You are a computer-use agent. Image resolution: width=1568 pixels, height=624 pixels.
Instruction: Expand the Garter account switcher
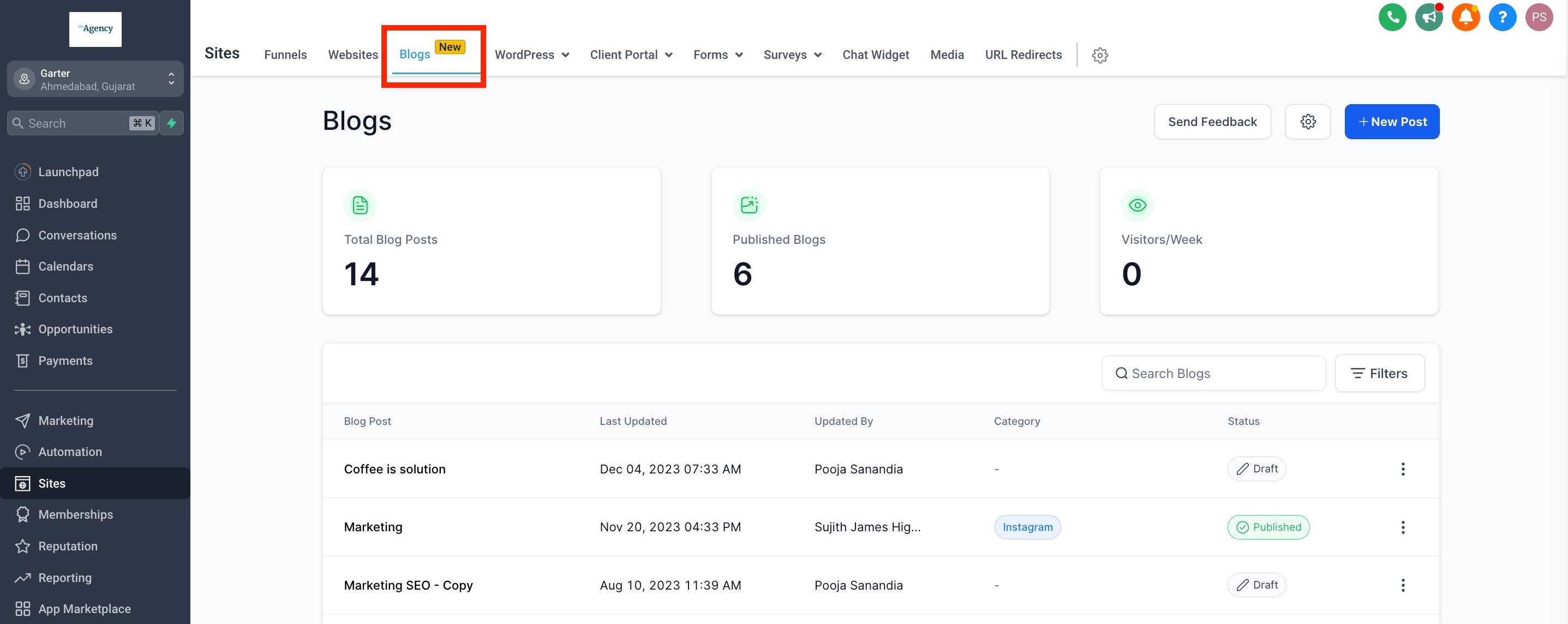point(95,79)
